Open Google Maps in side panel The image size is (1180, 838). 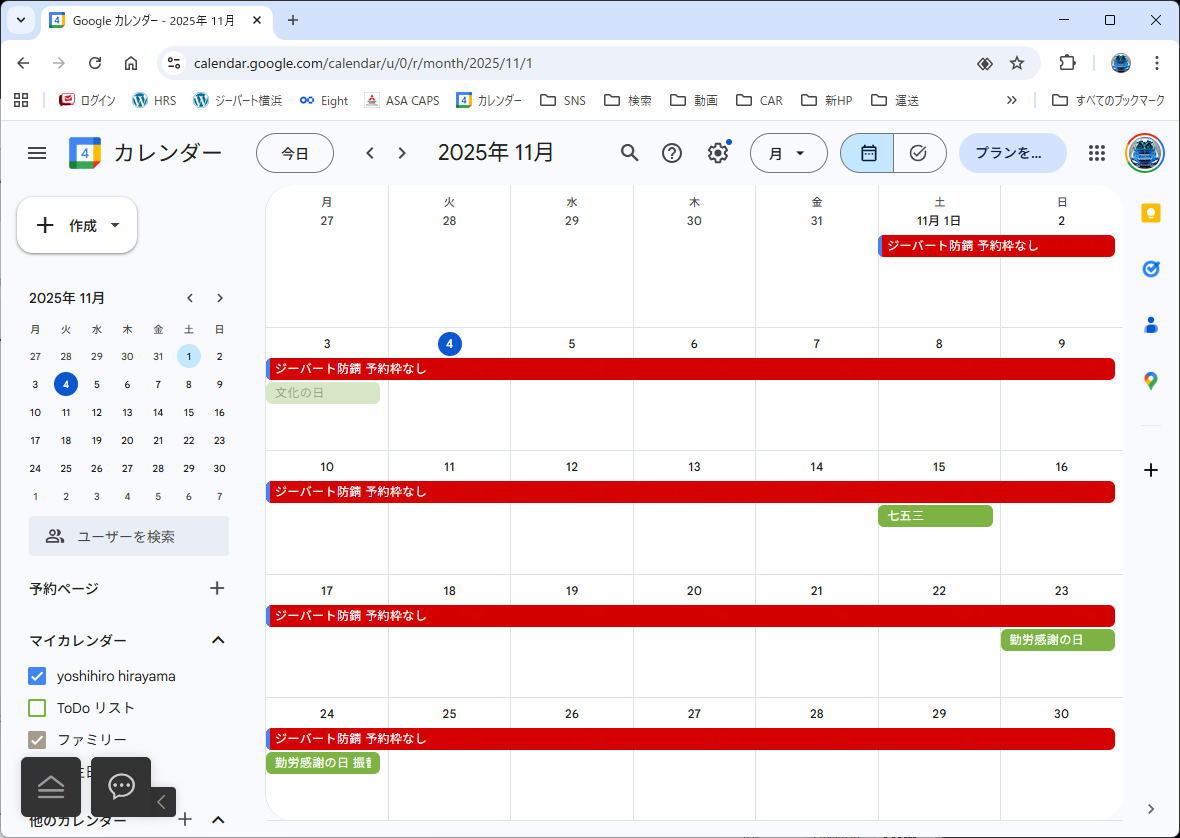(1151, 381)
